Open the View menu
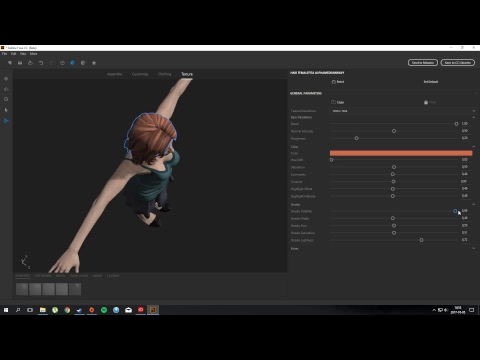Screen dimensions: 480x360 point(23,54)
